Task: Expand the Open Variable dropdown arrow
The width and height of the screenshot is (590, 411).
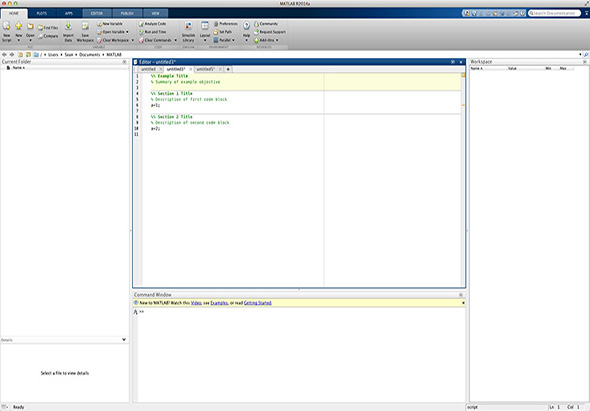Action: click(x=127, y=32)
